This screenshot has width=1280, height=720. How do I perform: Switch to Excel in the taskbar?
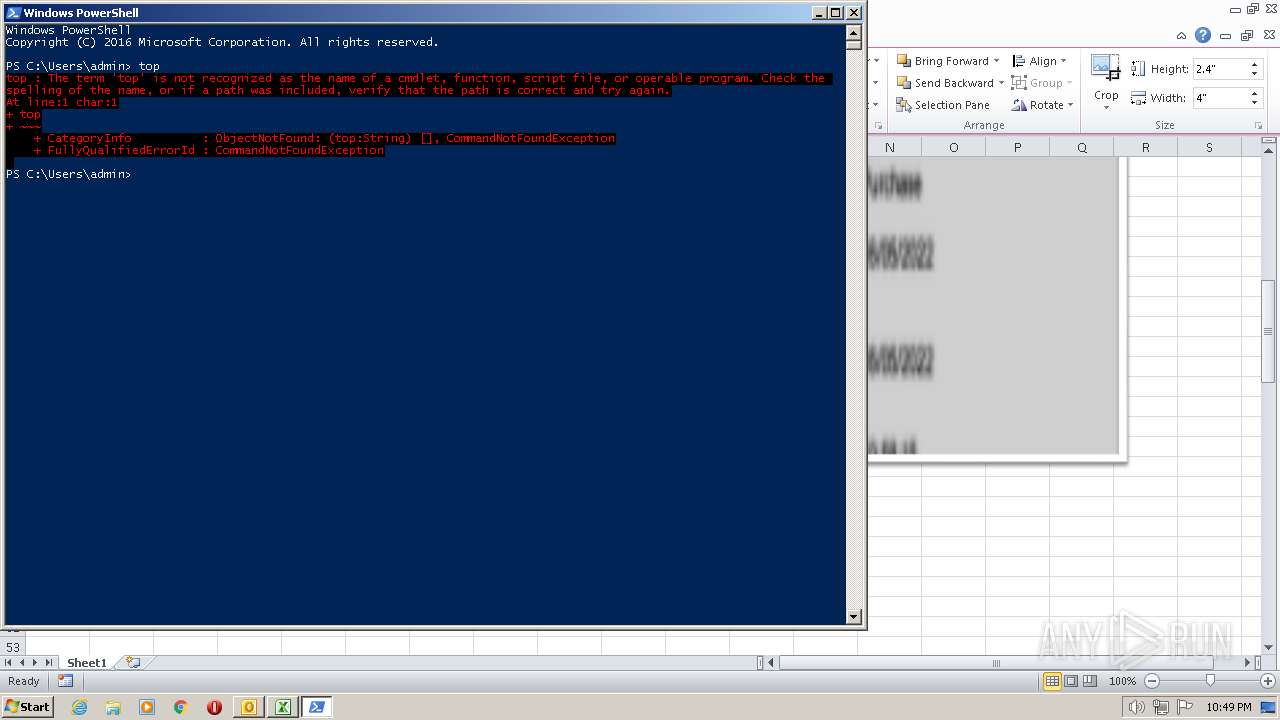click(x=283, y=707)
